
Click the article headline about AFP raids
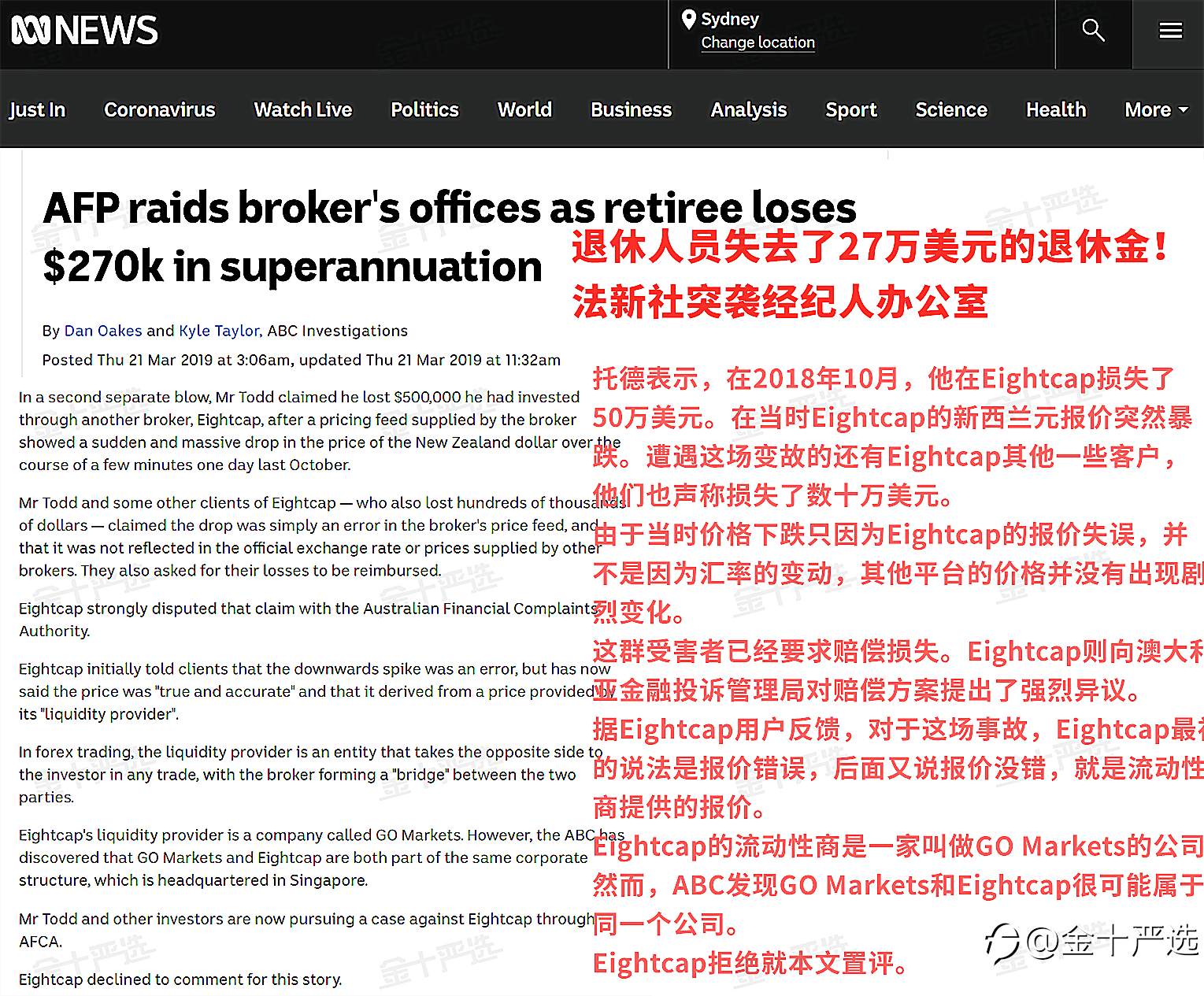click(449, 237)
